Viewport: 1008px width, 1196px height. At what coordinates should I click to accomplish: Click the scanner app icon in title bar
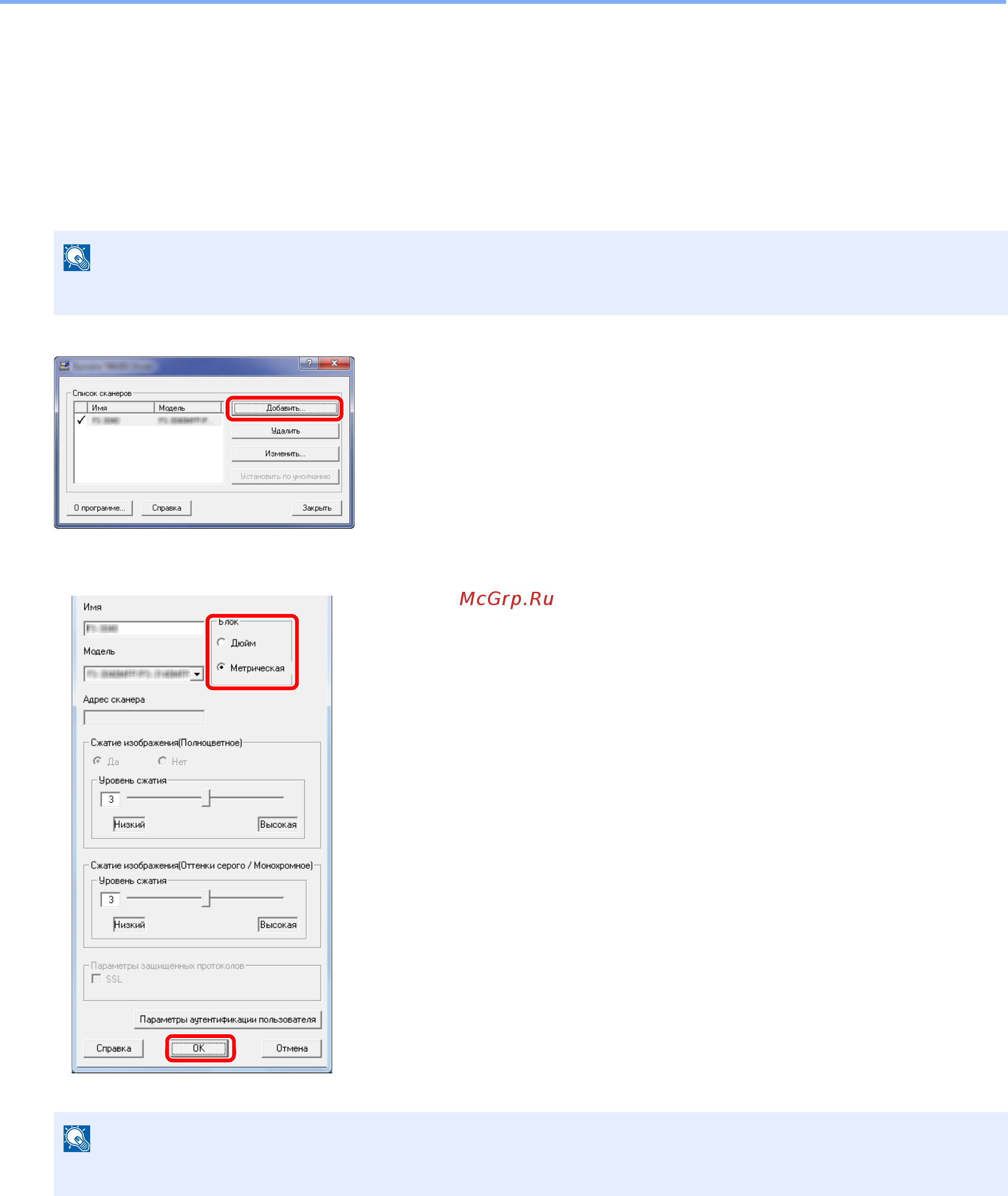coord(64,365)
